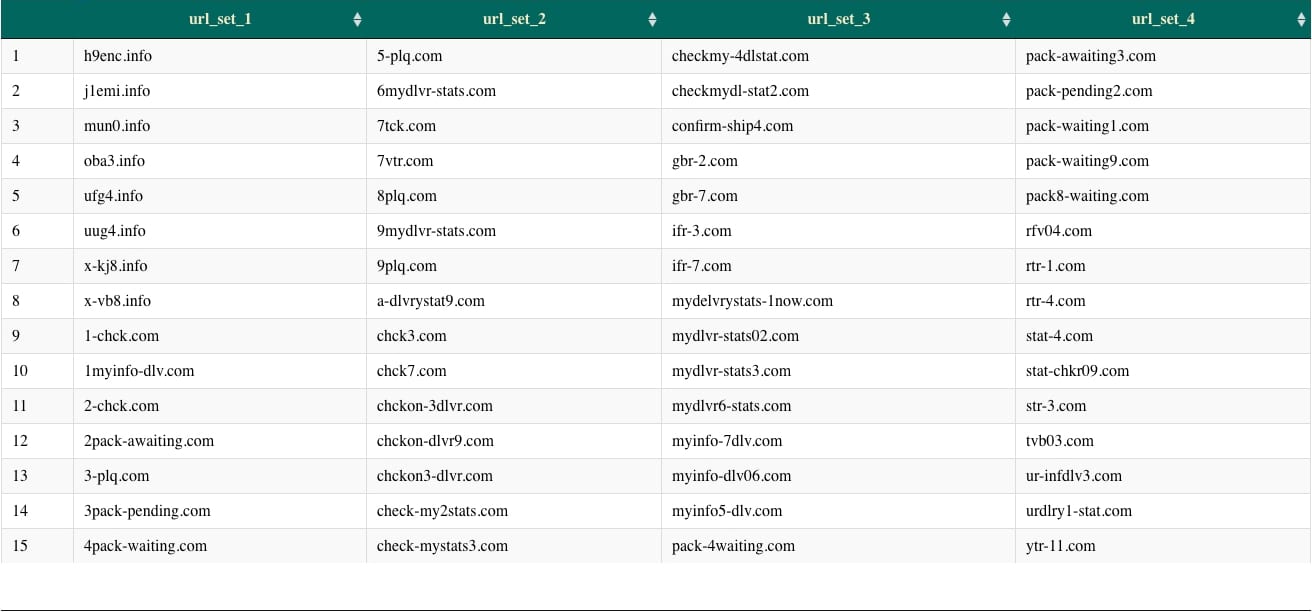
Task: Select the url_set_4 column header
Action: coord(1163,18)
